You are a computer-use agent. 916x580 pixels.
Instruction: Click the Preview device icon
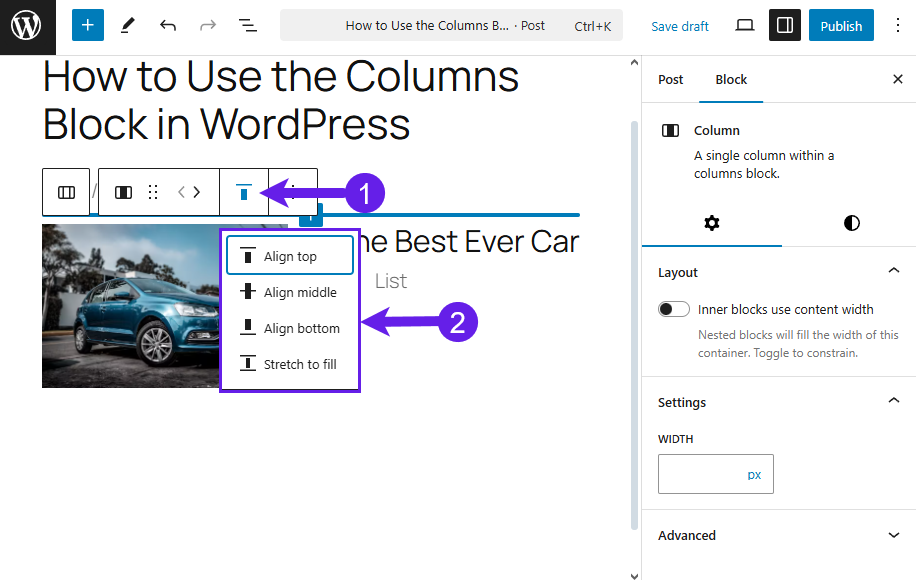click(x=744, y=26)
